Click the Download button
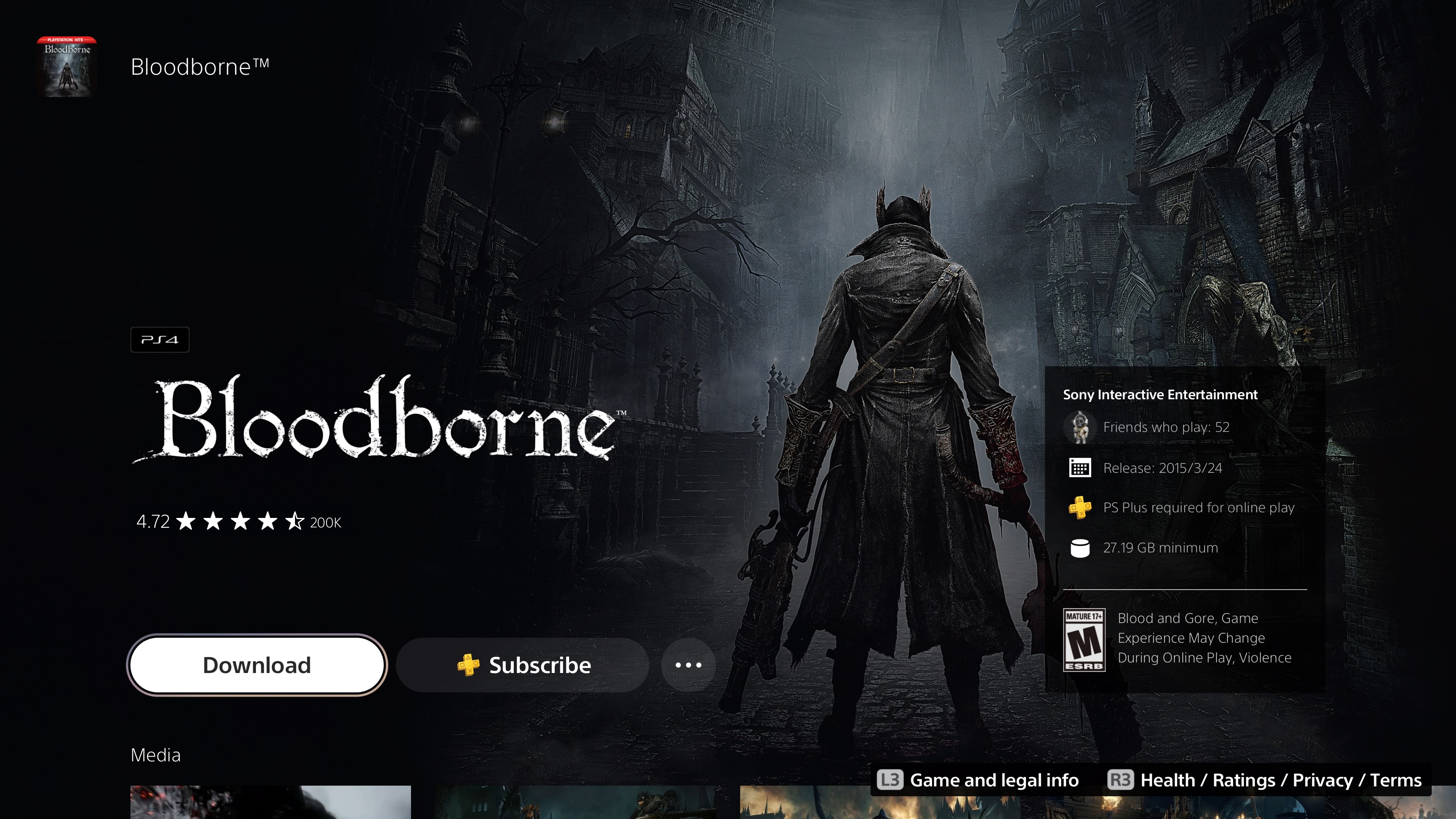The image size is (1456, 819). (257, 665)
